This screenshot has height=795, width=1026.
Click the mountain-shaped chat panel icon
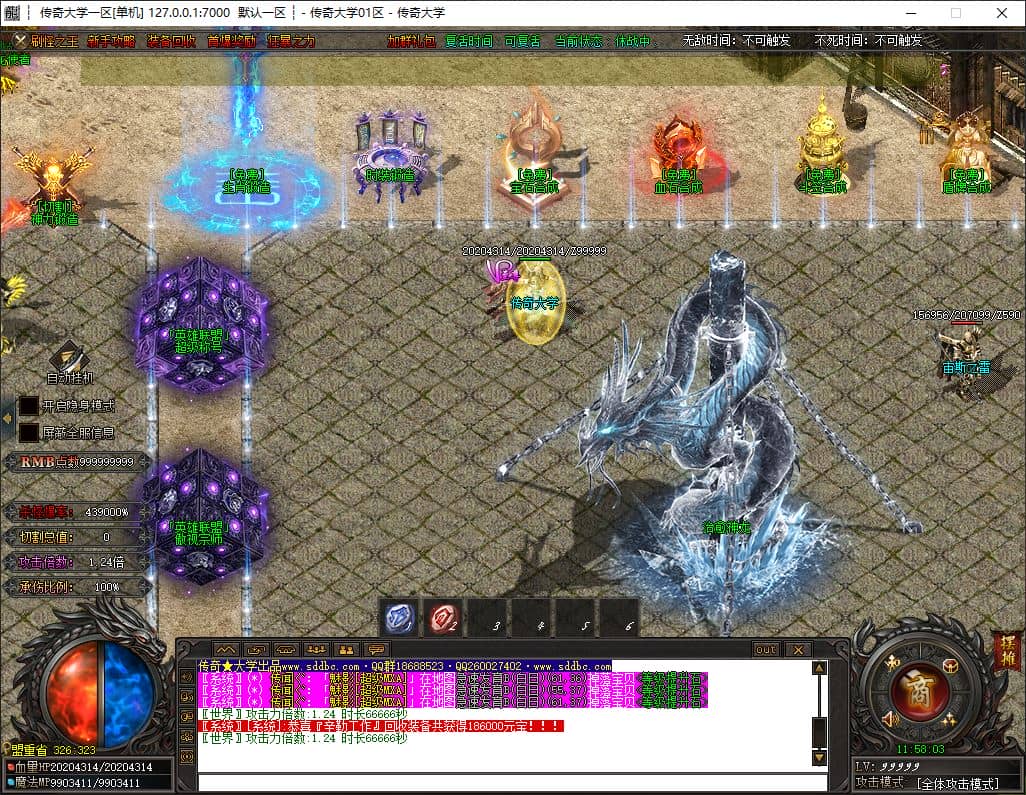click(226, 649)
